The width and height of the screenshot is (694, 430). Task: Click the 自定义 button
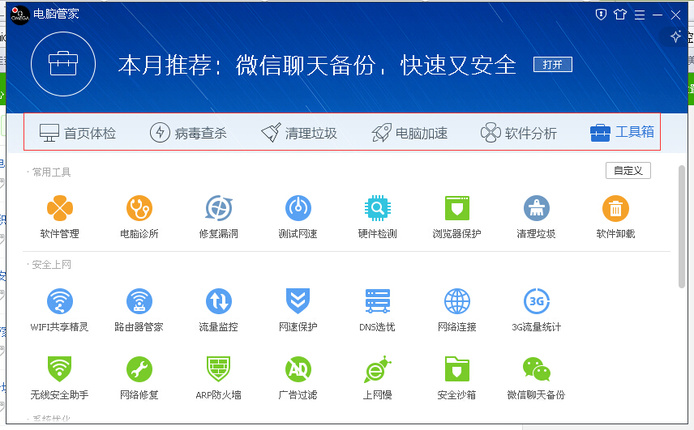[x=628, y=171]
